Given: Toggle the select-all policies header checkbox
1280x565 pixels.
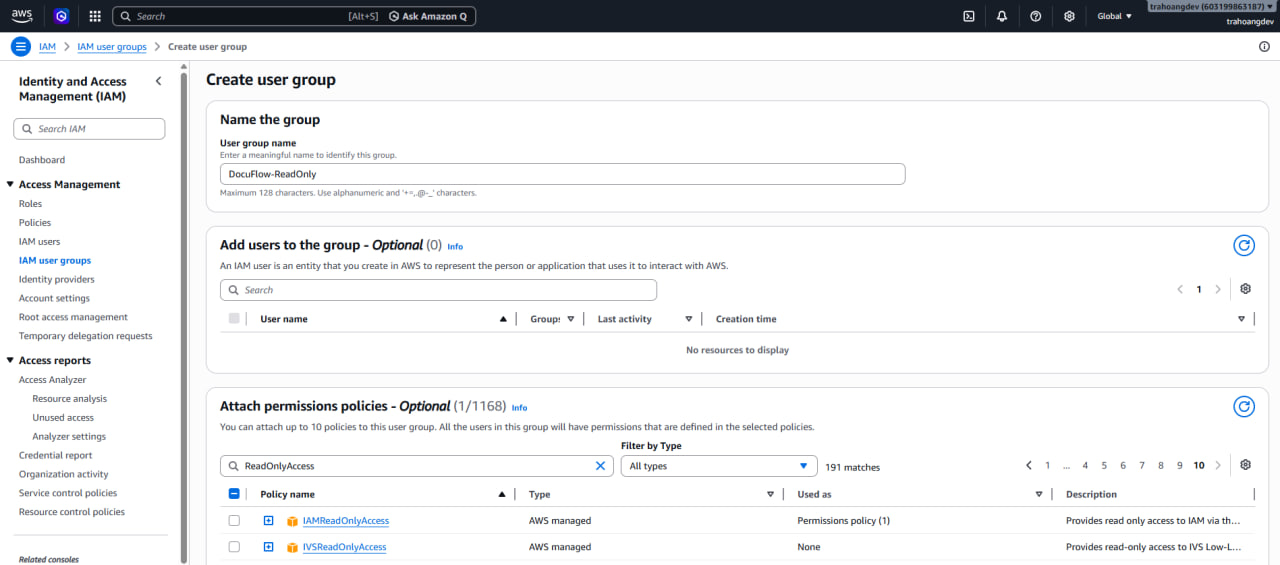Looking at the screenshot, I should tap(234, 493).
